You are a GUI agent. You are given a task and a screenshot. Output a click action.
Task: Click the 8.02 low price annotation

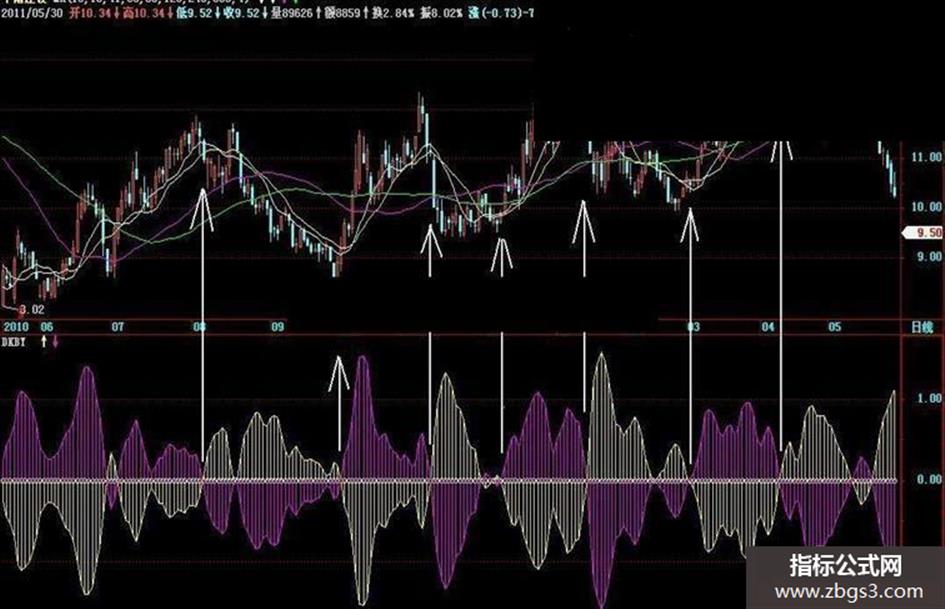tap(31, 309)
